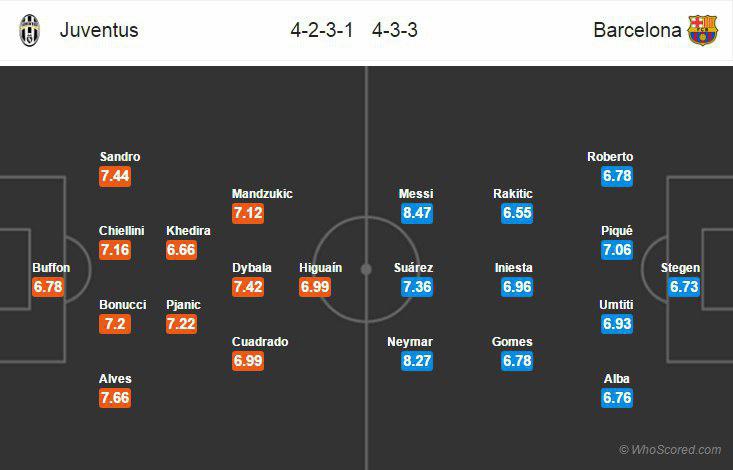Select the Piqué player name
733x470 pixels.
click(617, 231)
